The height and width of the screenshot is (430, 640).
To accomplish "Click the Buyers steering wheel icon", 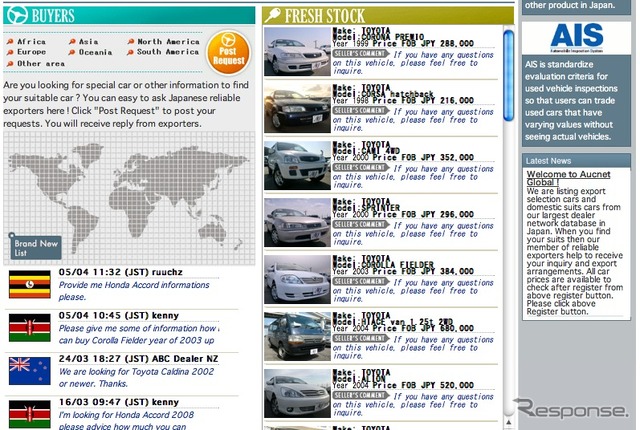I will [17, 15].
